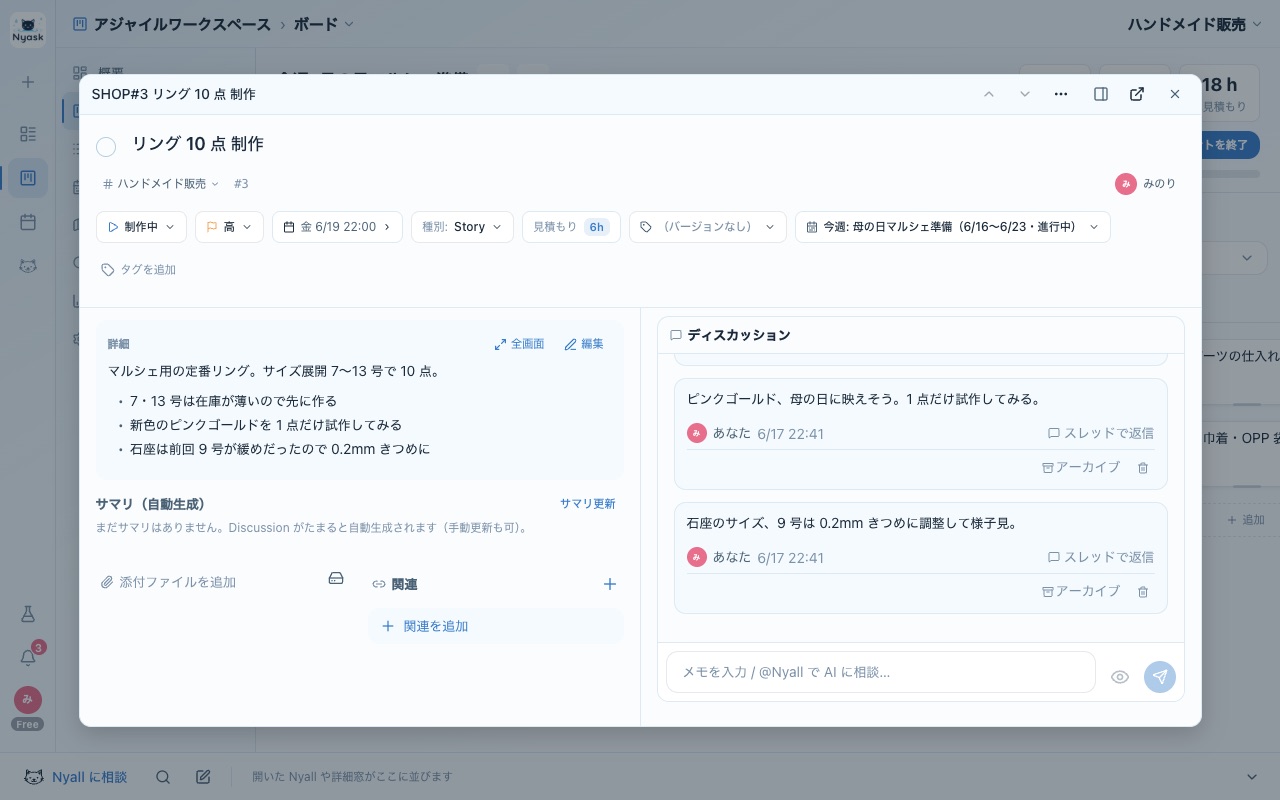Expand bottom bar with chevron at right

click(1252, 777)
